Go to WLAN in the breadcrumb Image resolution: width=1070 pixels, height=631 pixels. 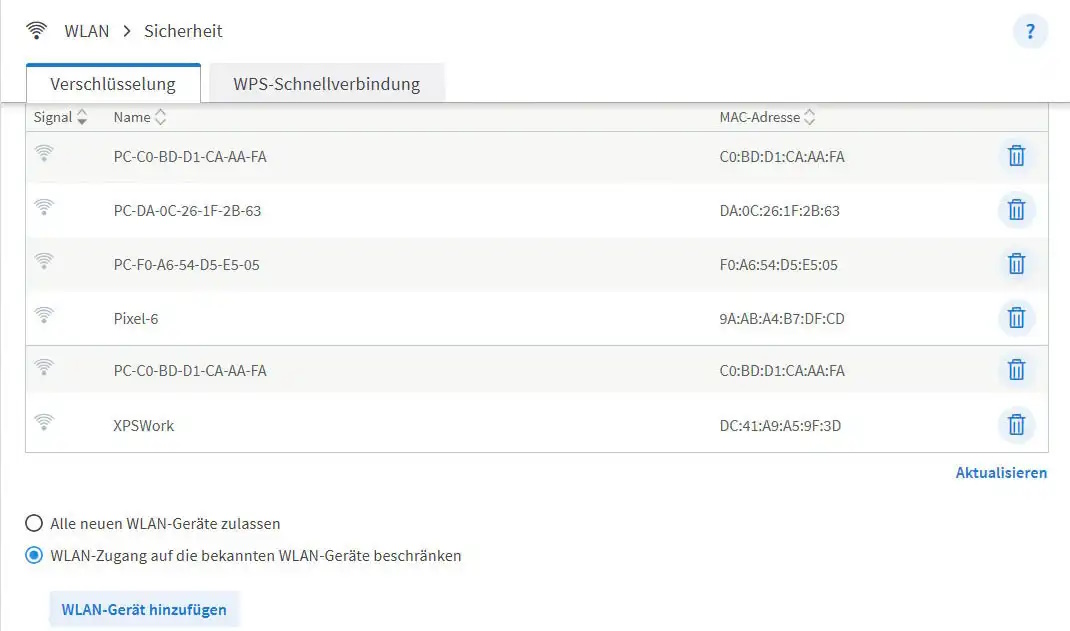pos(87,31)
